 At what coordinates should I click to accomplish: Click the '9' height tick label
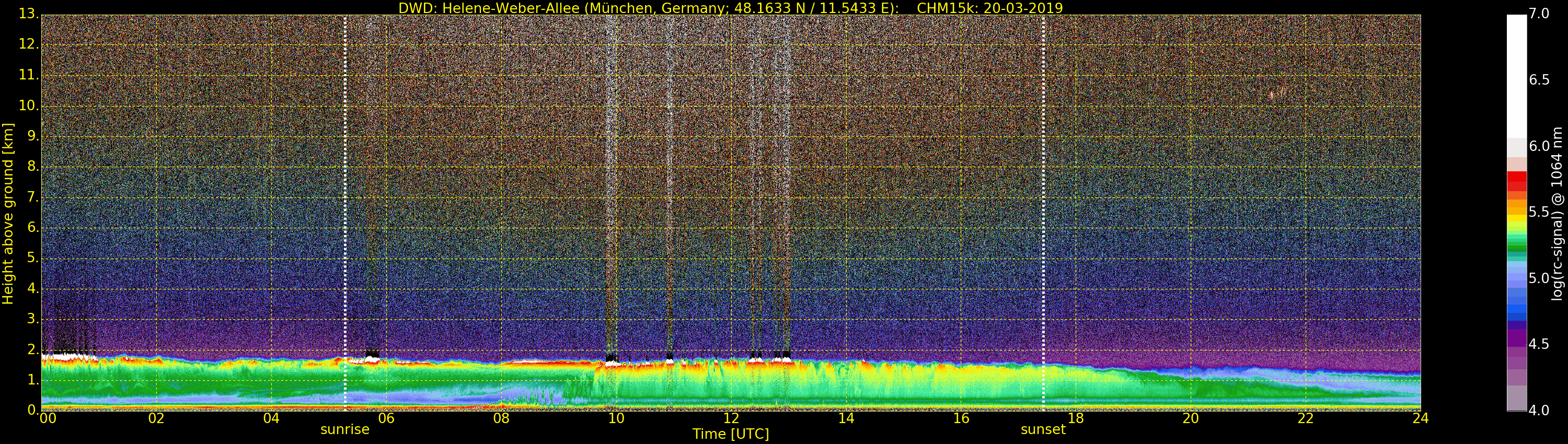click(x=33, y=136)
